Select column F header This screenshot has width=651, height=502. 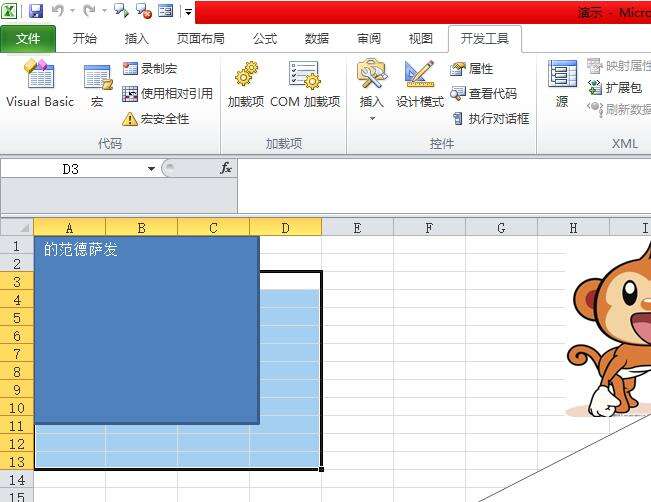[x=430, y=228]
